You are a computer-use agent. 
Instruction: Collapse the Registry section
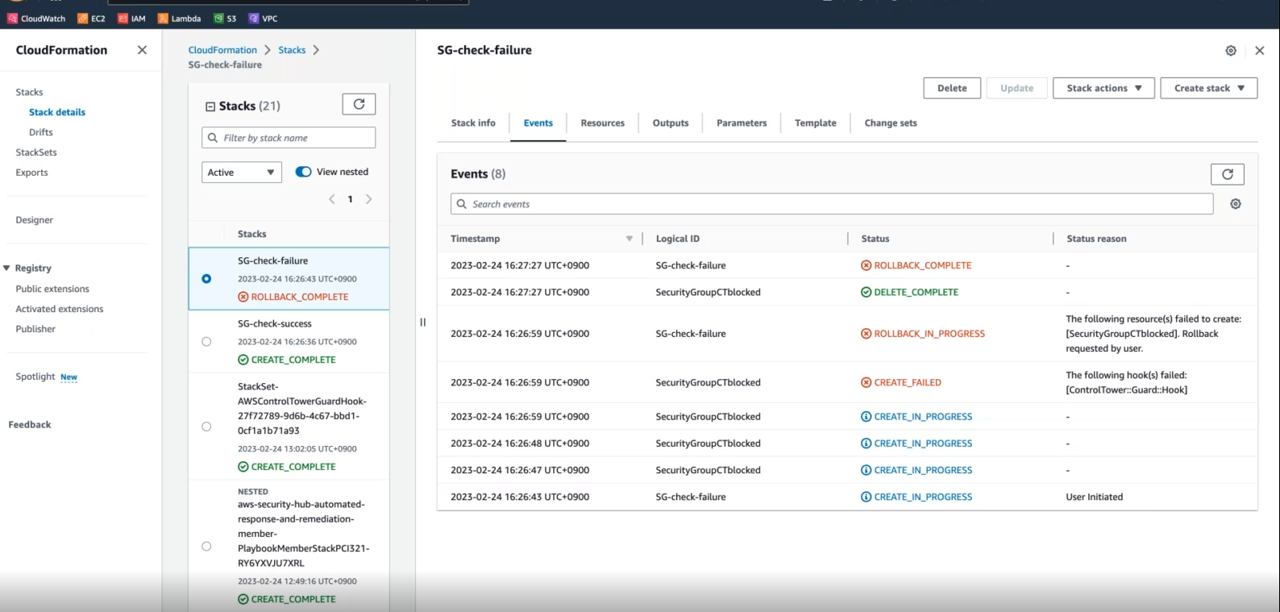coord(7,268)
